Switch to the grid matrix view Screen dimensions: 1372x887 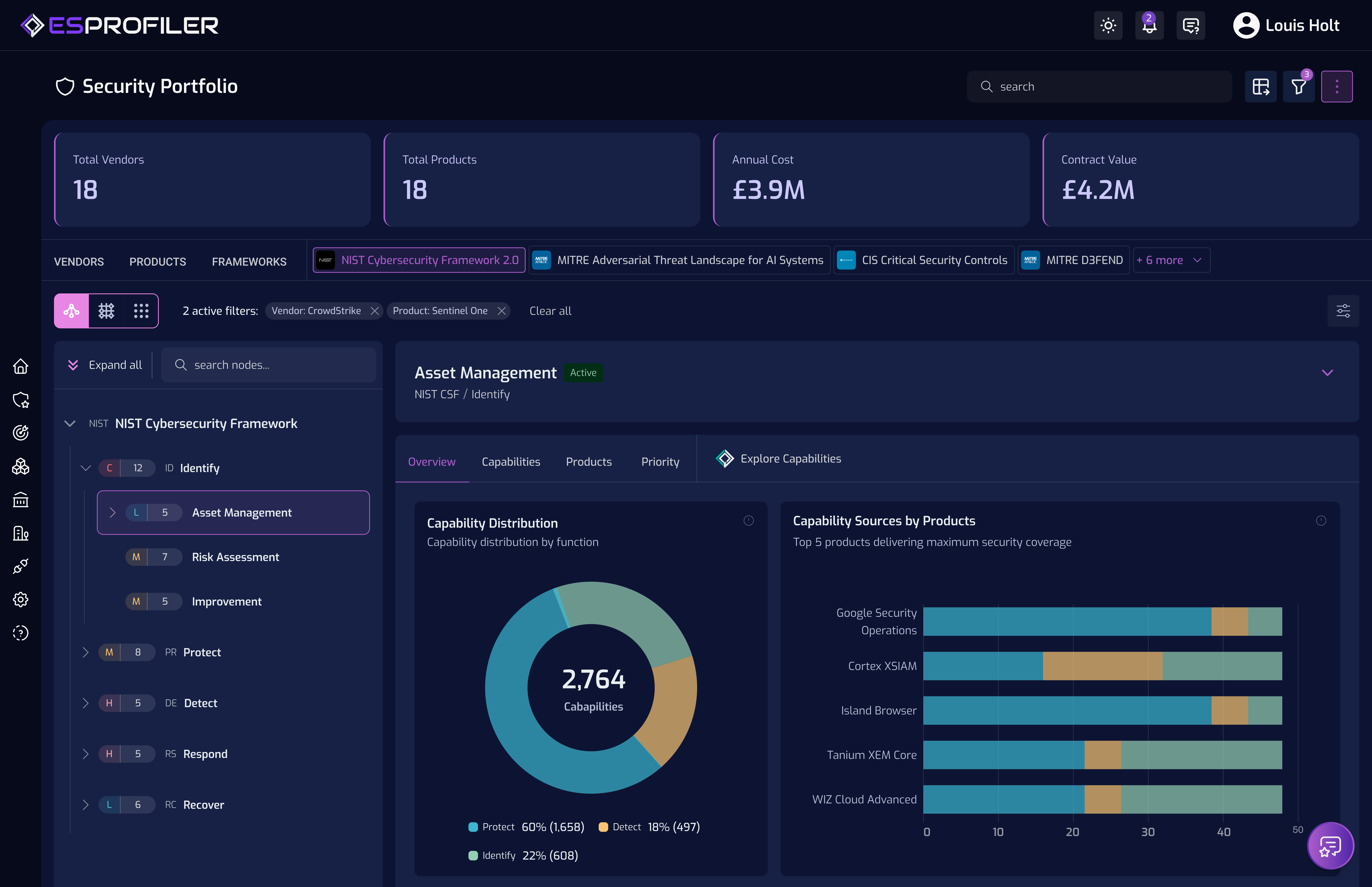coord(107,311)
